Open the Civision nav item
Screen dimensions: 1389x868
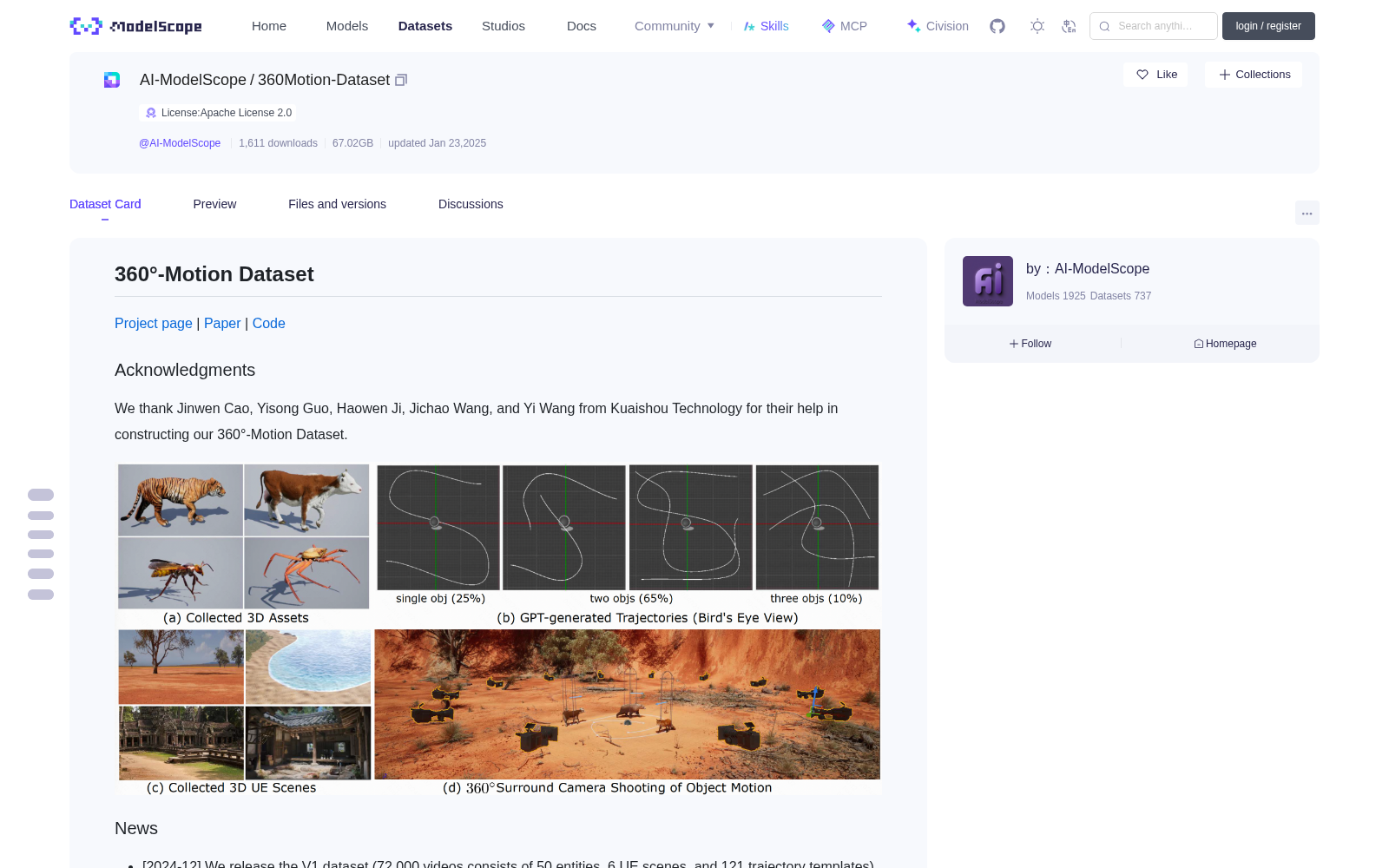tap(938, 26)
